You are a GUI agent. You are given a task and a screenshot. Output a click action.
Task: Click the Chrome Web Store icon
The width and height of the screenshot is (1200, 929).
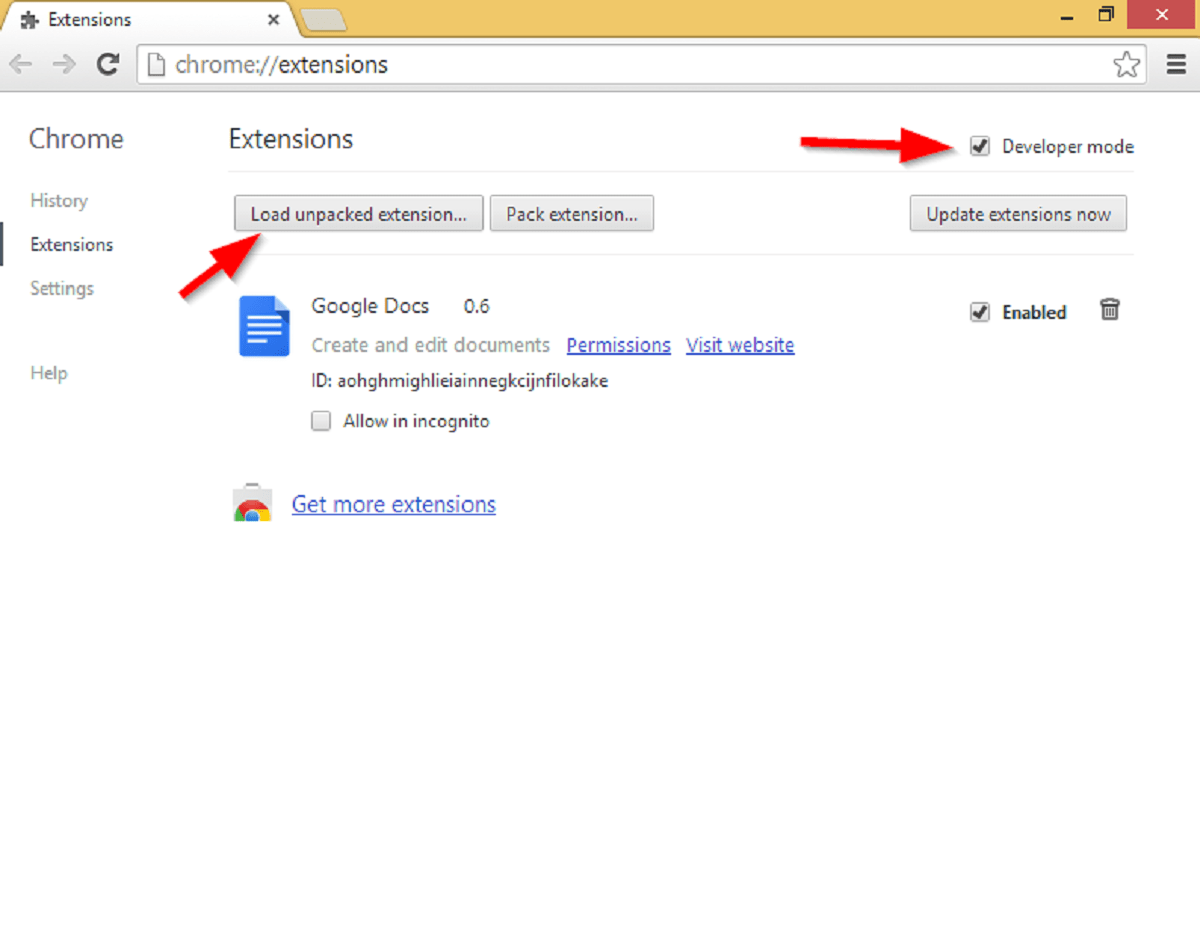click(x=252, y=503)
